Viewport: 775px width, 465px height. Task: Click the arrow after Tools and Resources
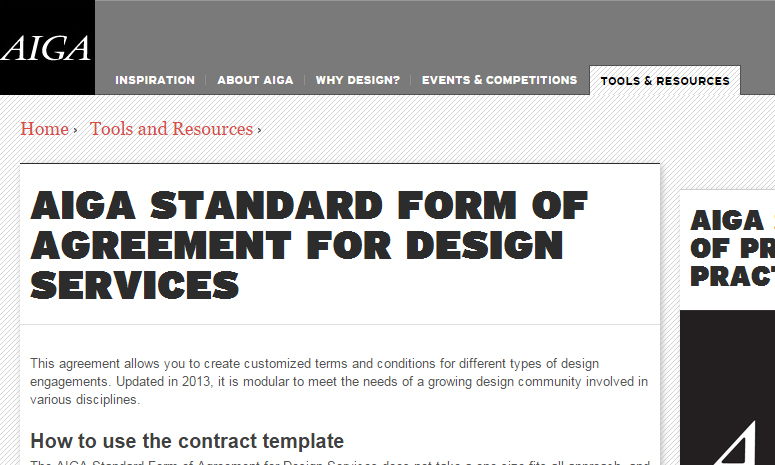259,130
